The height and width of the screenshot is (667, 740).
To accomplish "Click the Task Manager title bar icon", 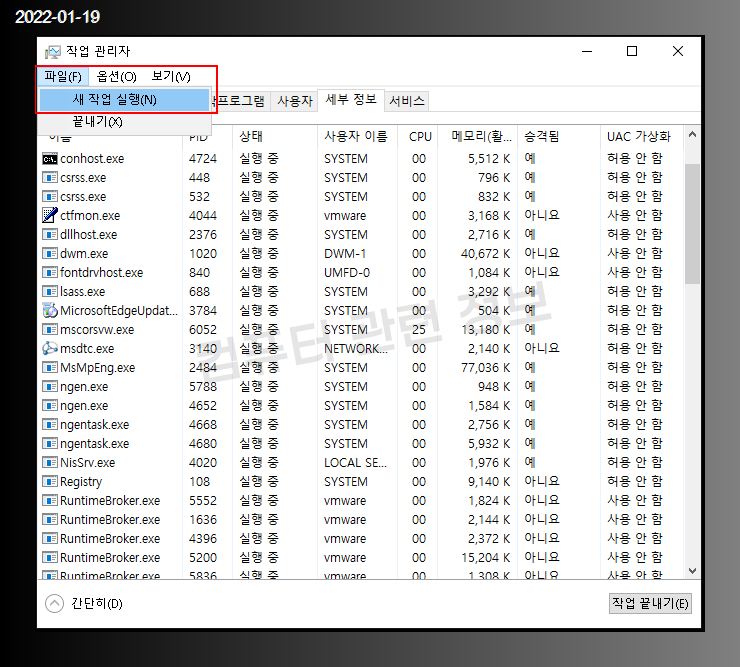I will coord(53,51).
